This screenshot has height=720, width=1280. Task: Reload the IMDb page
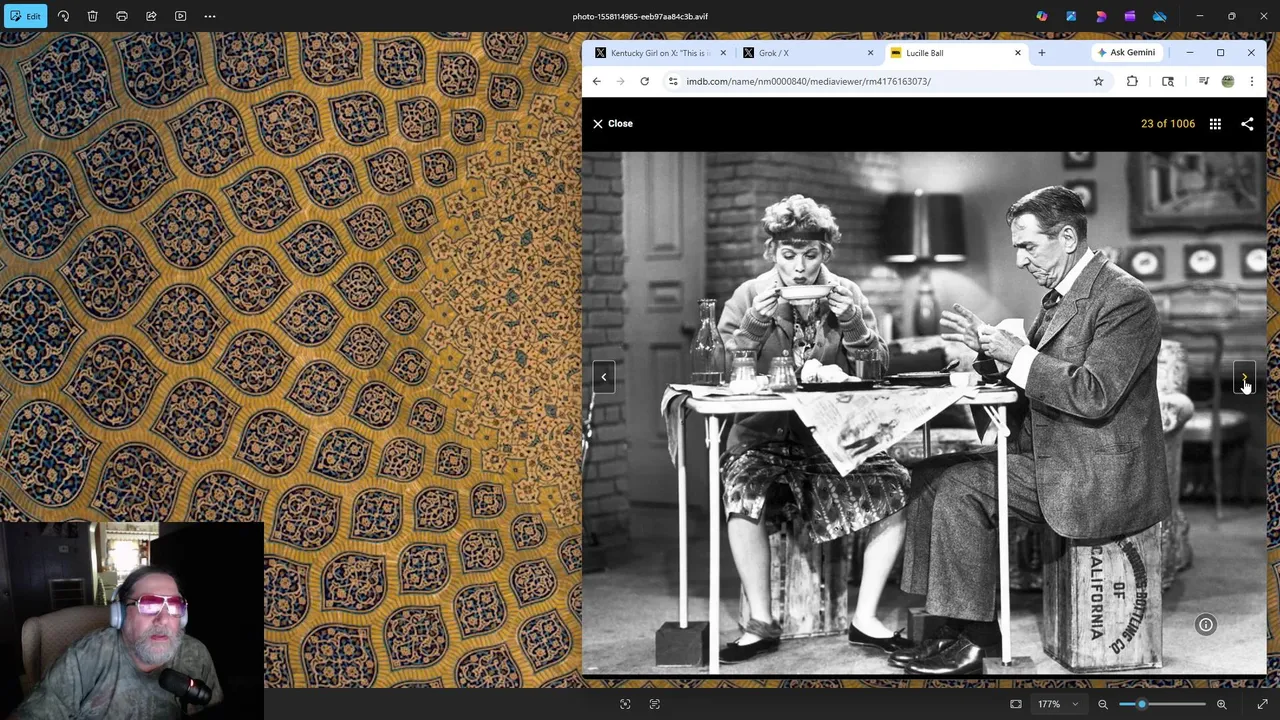click(x=644, y=81)
